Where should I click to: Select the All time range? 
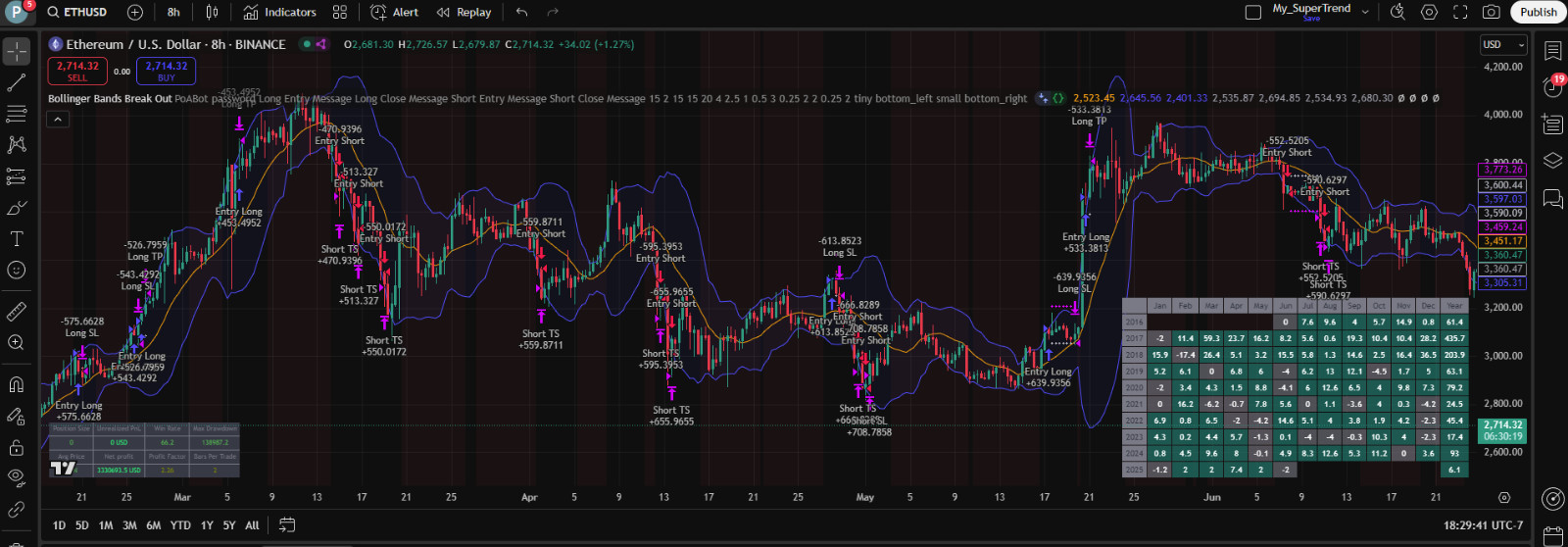click(252, 525)
